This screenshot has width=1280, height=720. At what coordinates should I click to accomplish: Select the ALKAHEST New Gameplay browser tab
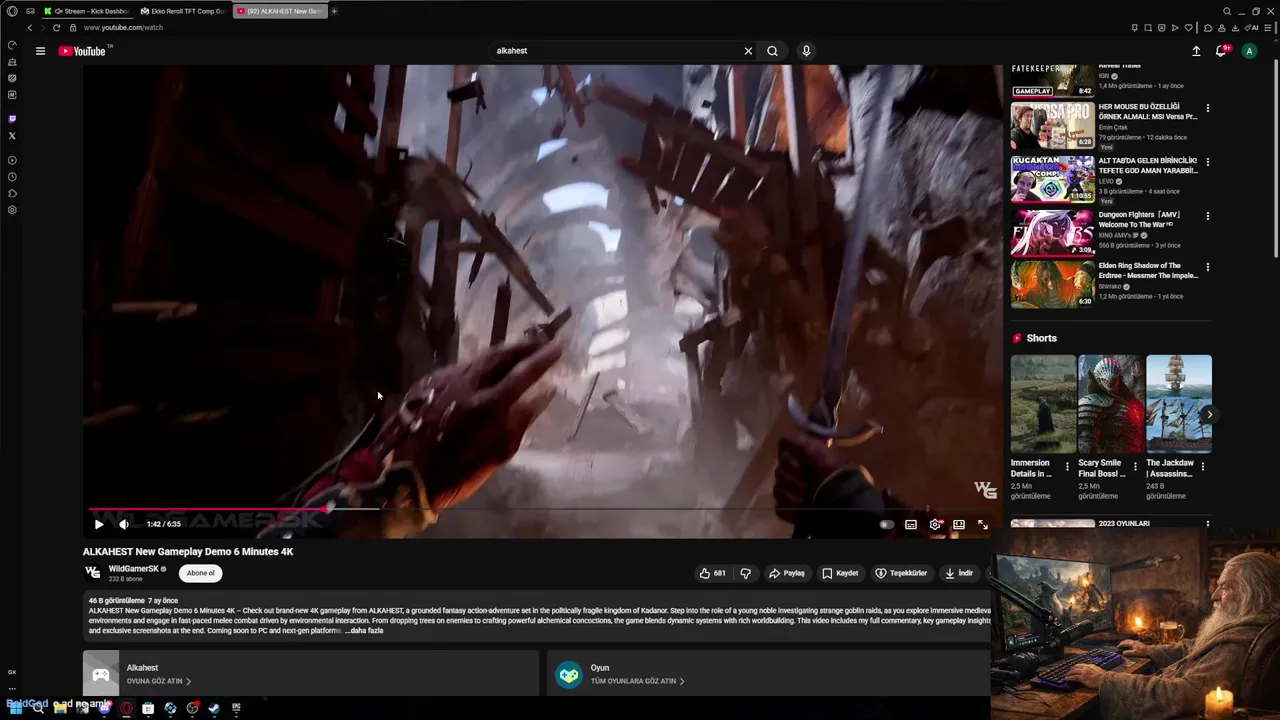coord(279,11)
